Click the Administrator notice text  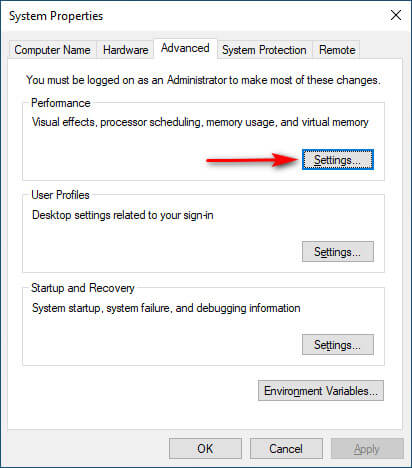pyautogui.click(x=203, y=80)
